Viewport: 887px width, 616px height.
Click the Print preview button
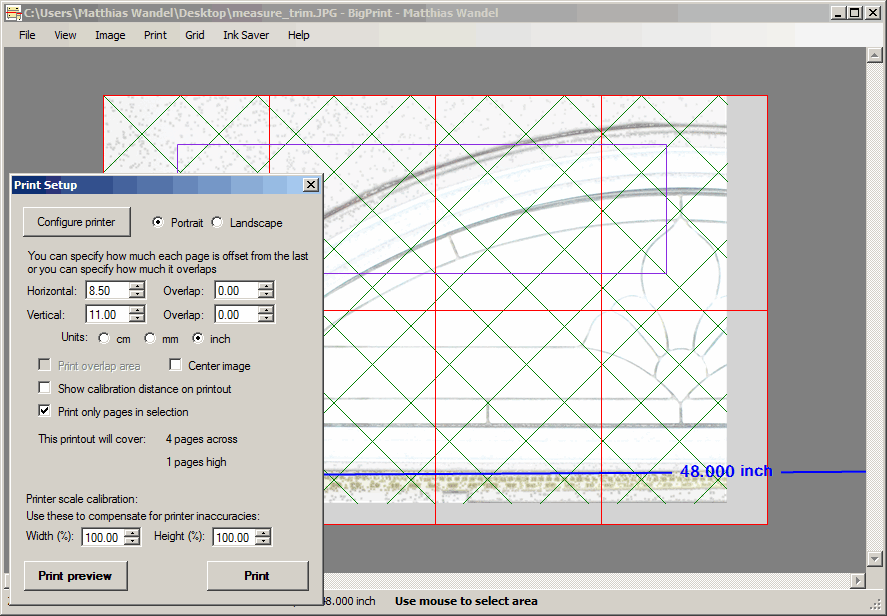75,576
